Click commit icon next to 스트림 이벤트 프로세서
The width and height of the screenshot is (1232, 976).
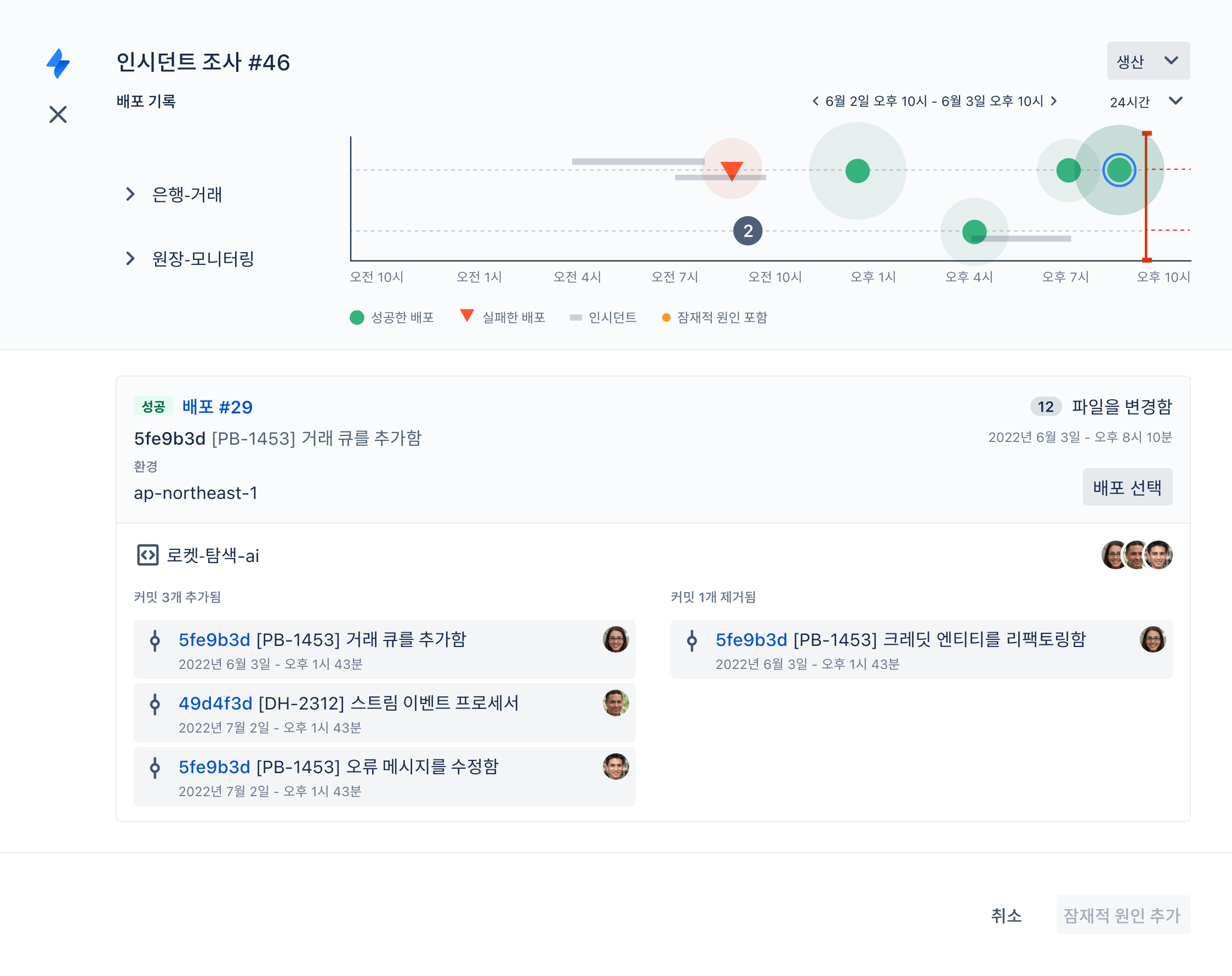point(155,704)
